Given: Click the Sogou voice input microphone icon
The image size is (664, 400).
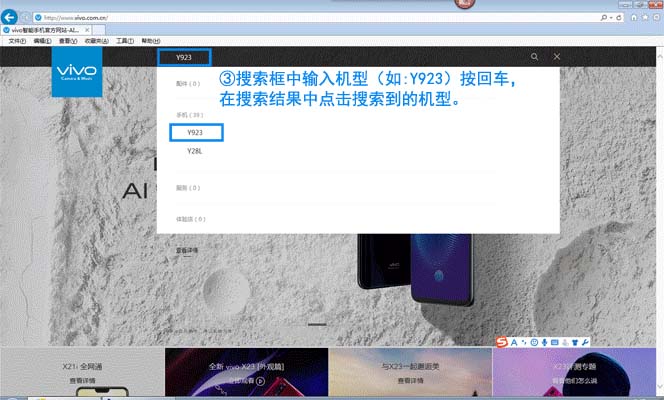Looking at the screenshot, I should click(x=545, y=342).
